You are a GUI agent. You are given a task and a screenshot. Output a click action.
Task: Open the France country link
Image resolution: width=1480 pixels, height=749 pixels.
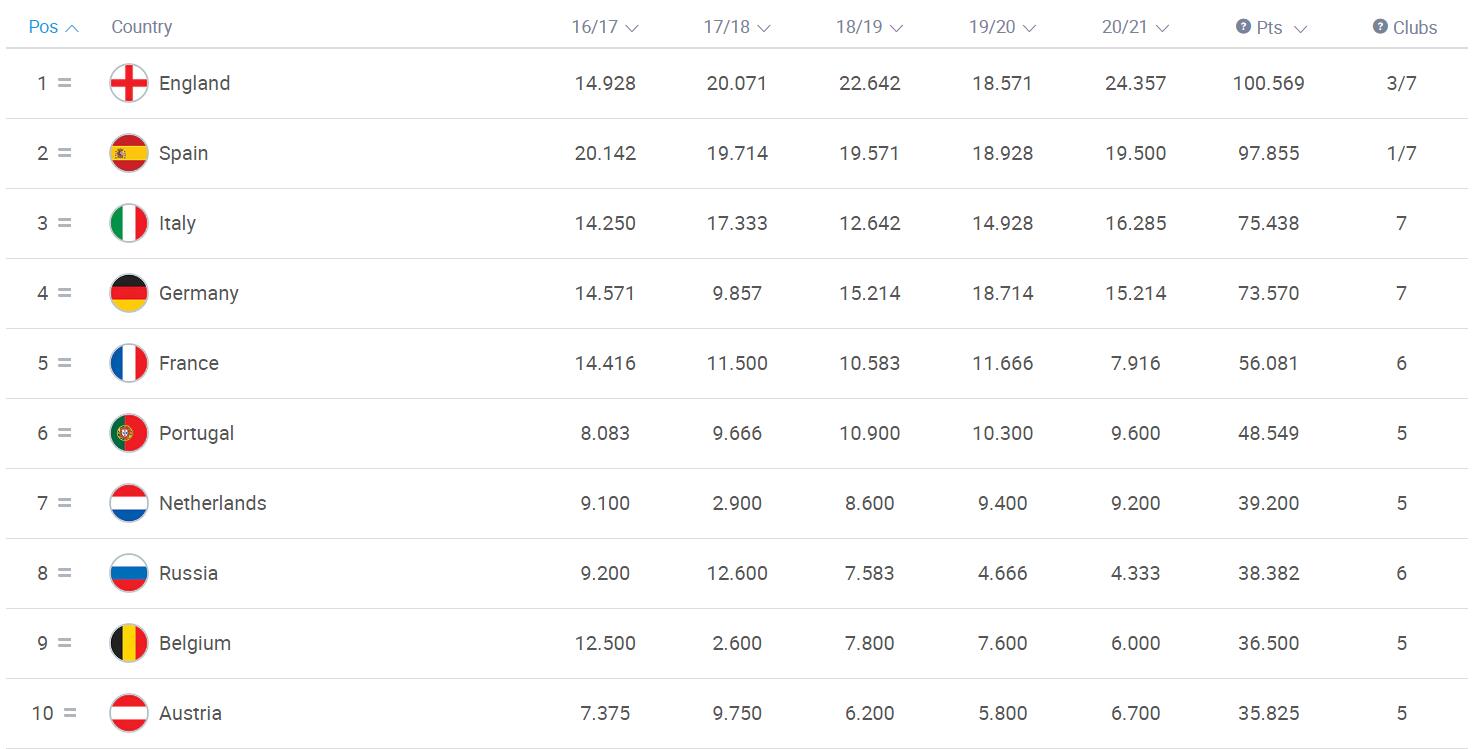click(189, 363)
